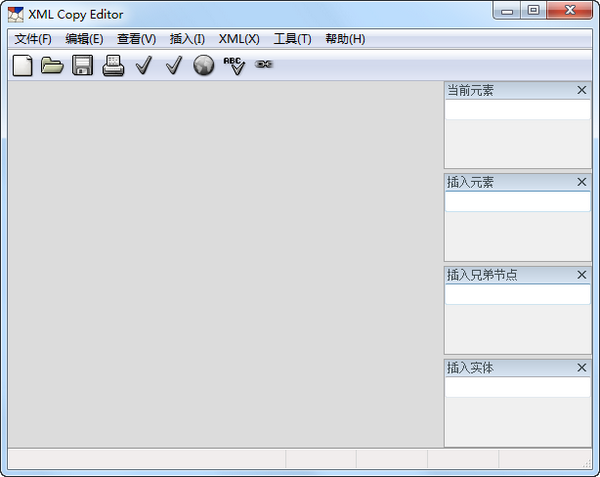
Task: Open the XML(X) menu
Action: click(x=239, y=39)
